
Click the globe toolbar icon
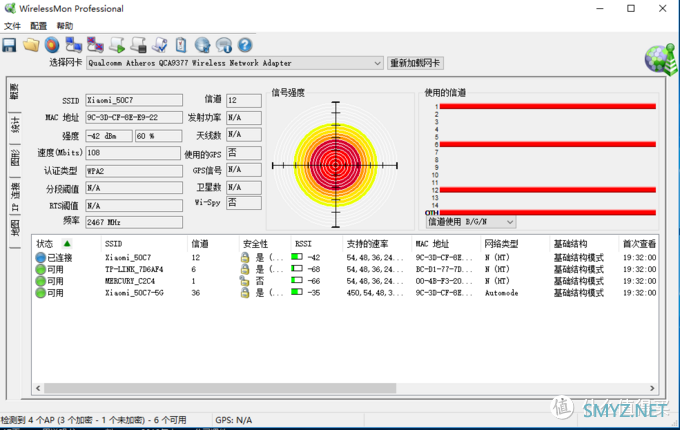[202, 45]
